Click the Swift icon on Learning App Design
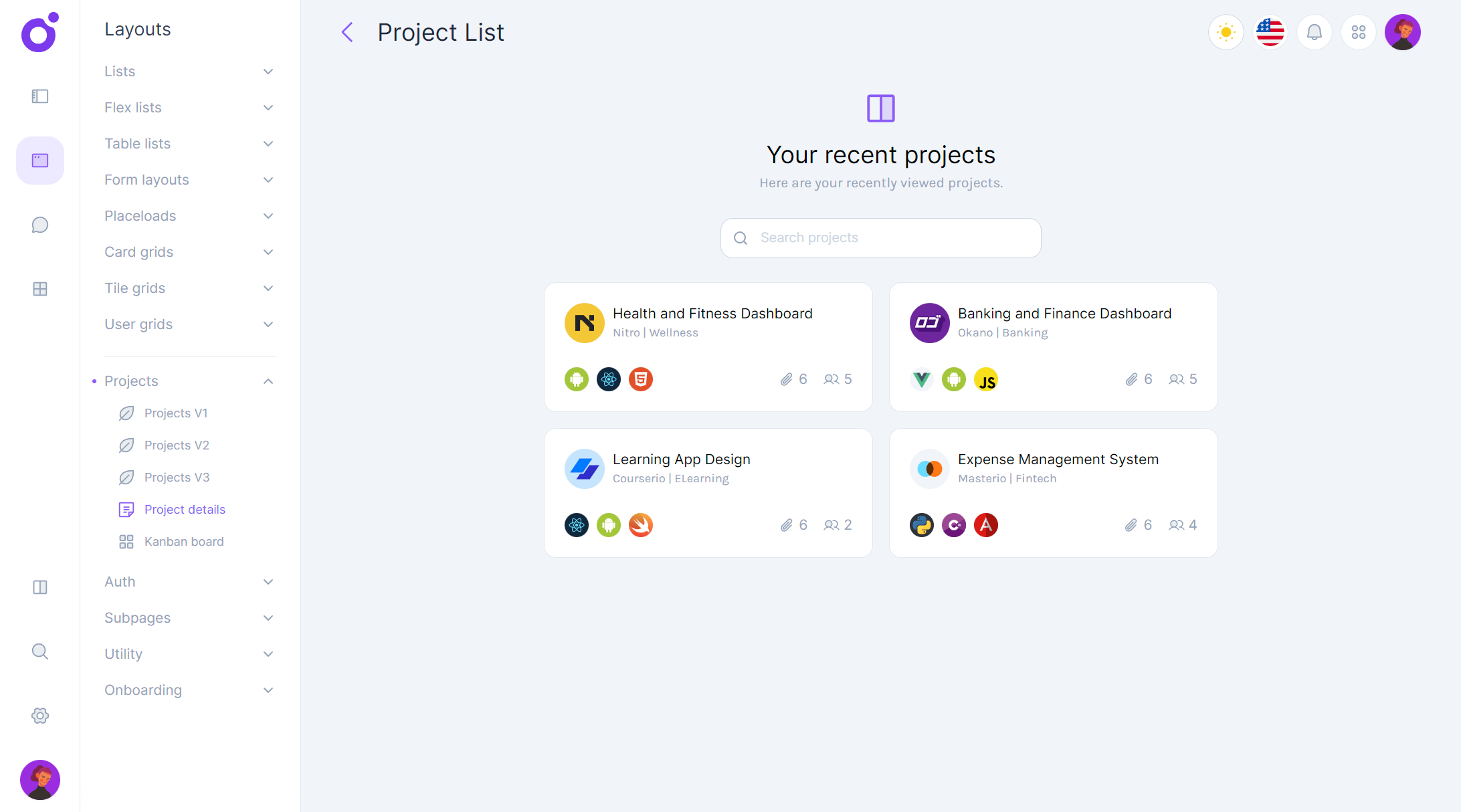1461x812 pixels. click(640, 525)
